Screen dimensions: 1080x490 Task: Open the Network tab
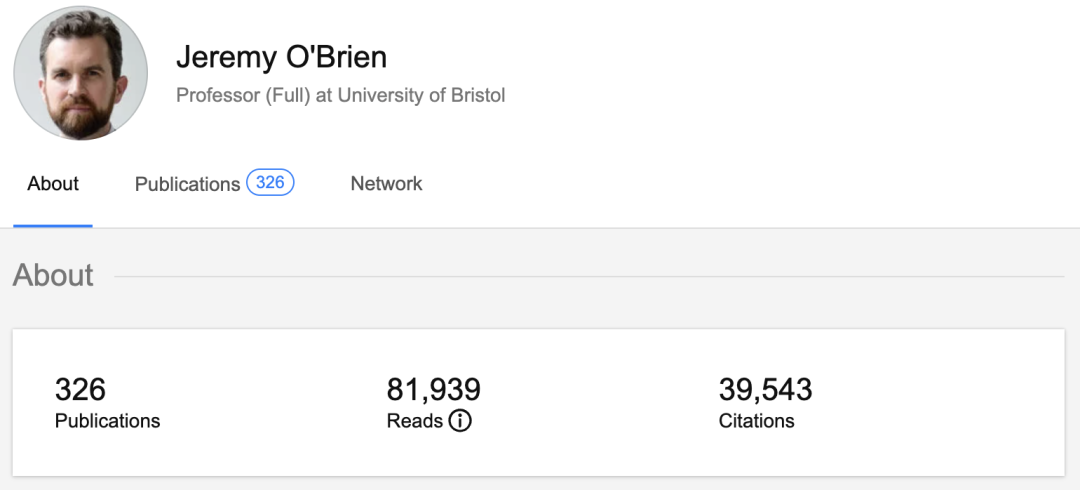[386, 184]
